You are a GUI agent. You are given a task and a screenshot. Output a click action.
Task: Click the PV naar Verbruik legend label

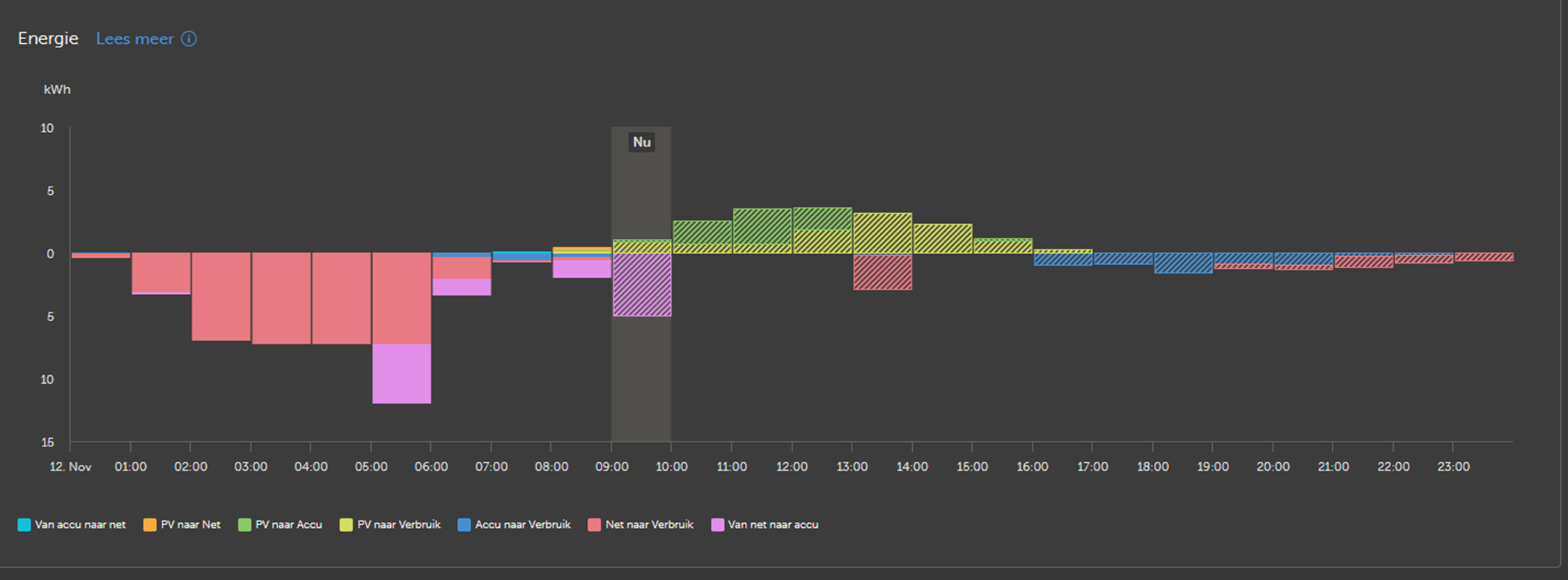pos(399,525)
